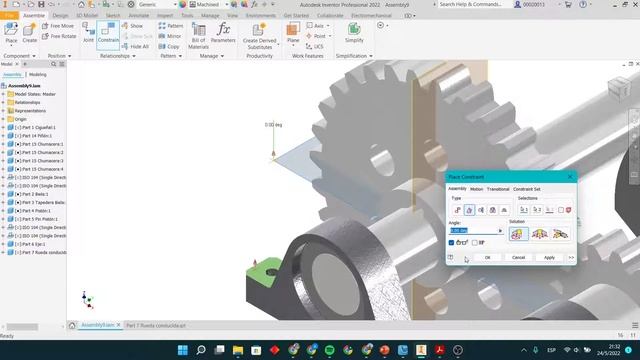The image size is (640, 360).
Task: Select Angle constraint type in dialog
Action: [x=469, y=210]
